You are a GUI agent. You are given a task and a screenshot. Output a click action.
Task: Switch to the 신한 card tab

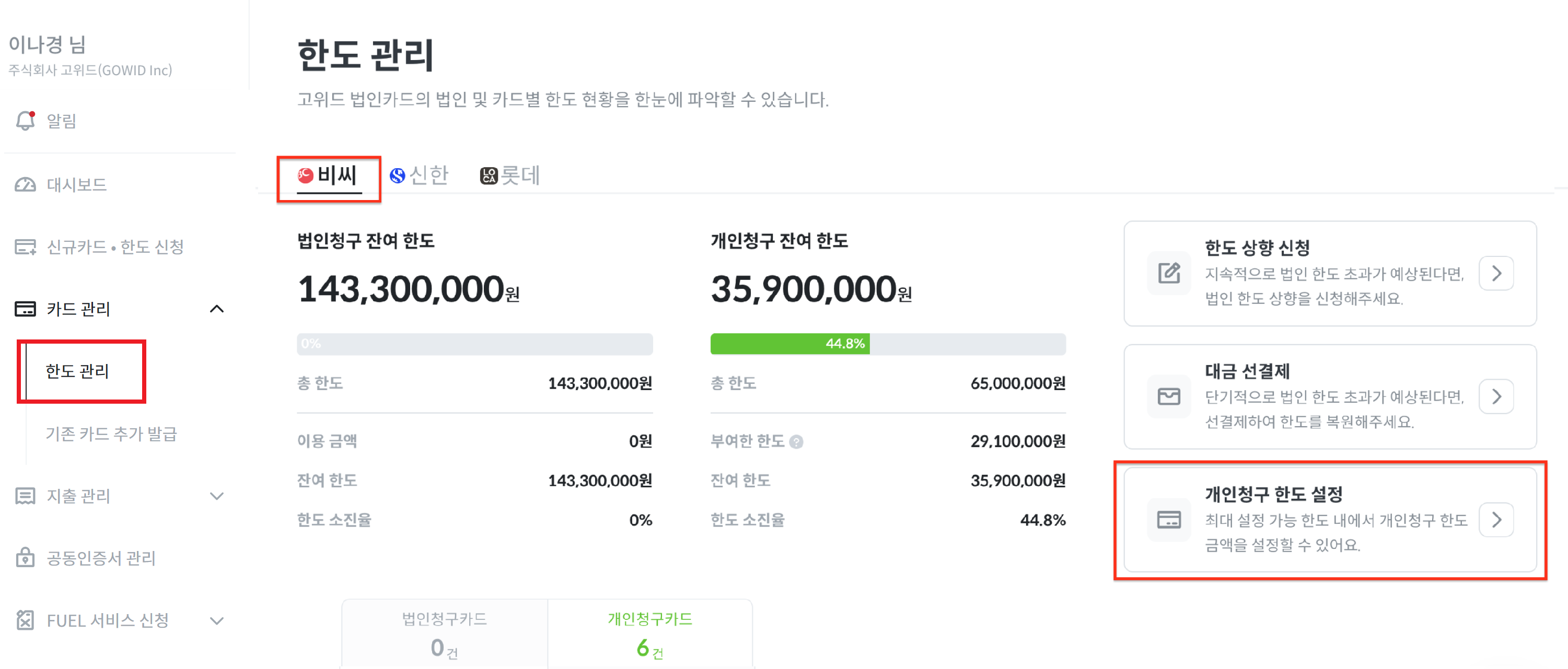[420, 176]
